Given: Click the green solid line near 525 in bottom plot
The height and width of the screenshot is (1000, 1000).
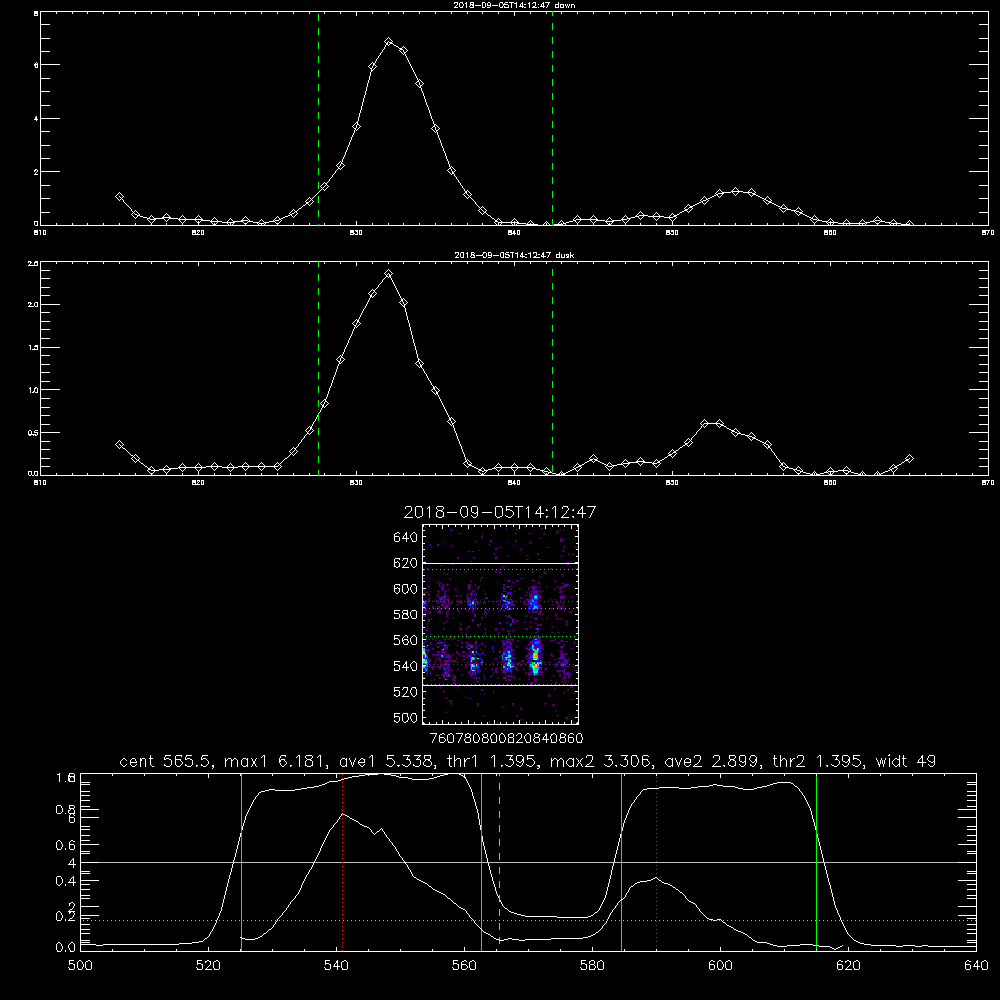Looking at the screenshot, I should point(241,861).
